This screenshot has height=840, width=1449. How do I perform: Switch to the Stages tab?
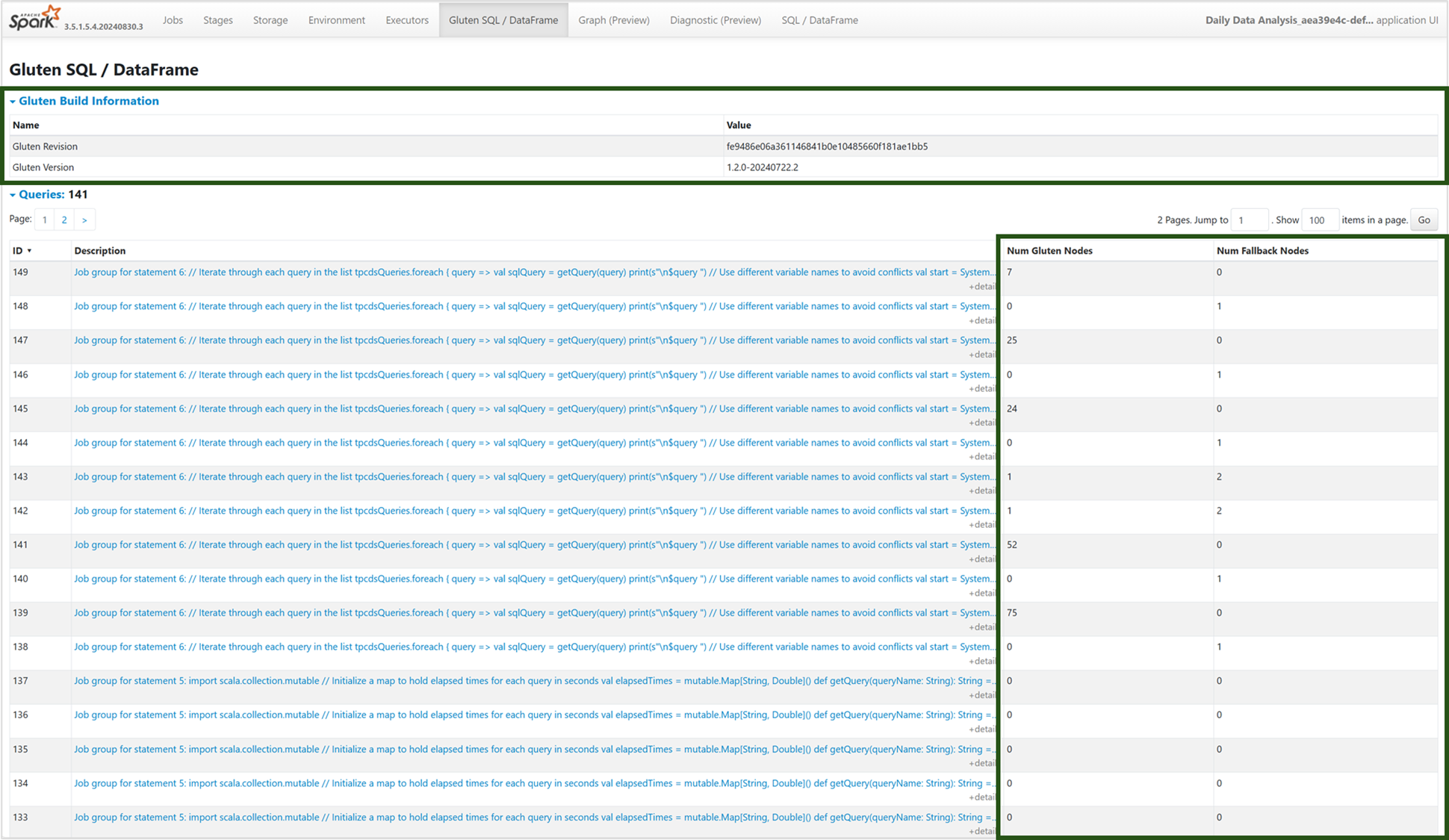217,20
